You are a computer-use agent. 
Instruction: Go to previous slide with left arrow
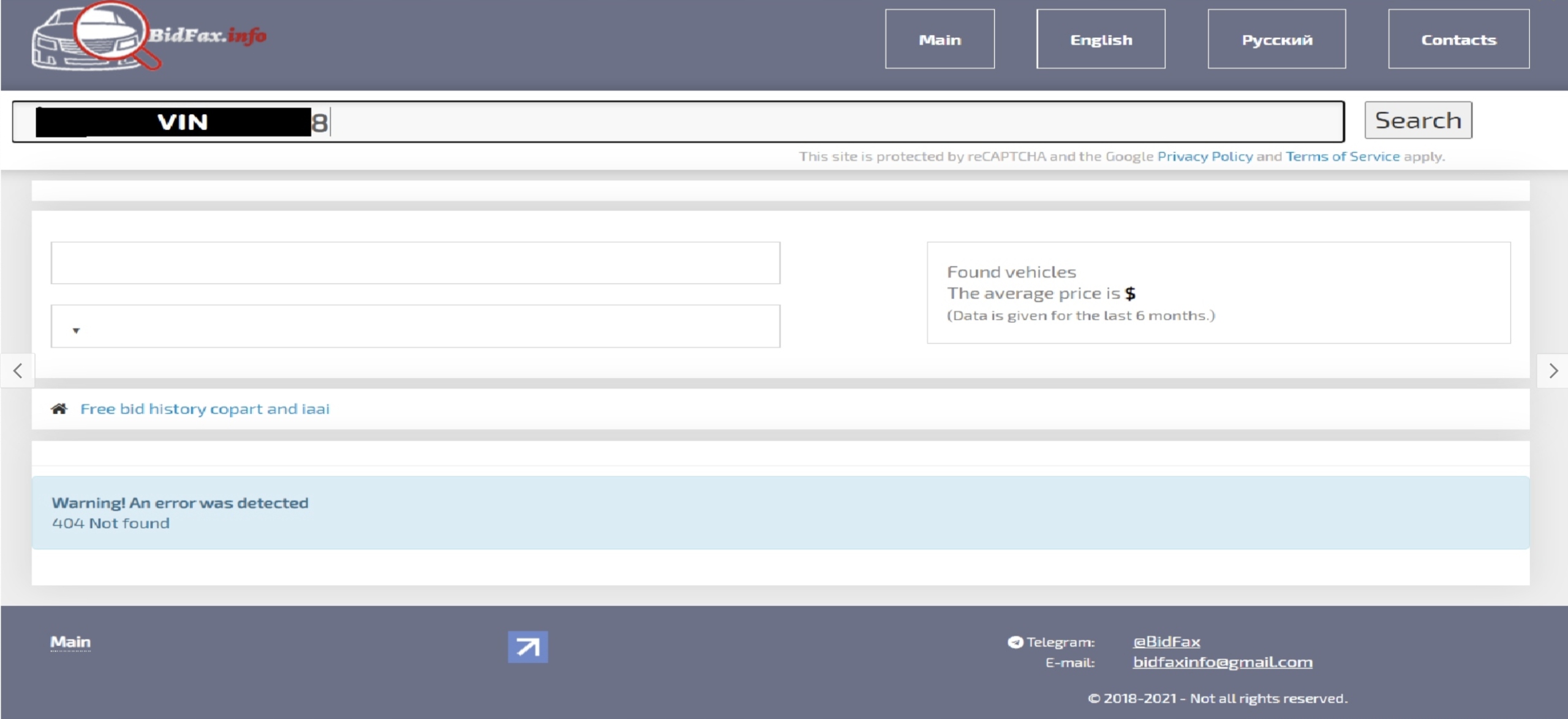tap(18, 371)
